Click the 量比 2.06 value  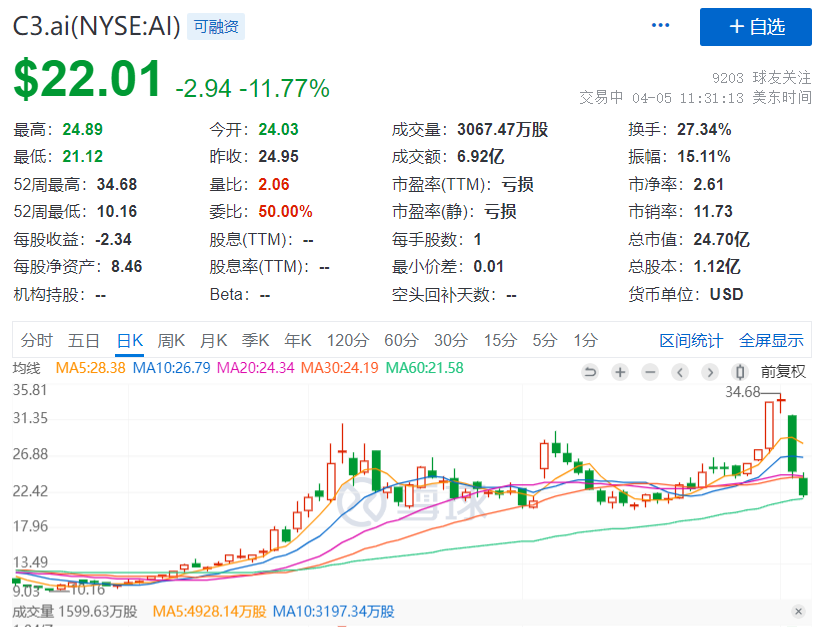click(273, 185)
